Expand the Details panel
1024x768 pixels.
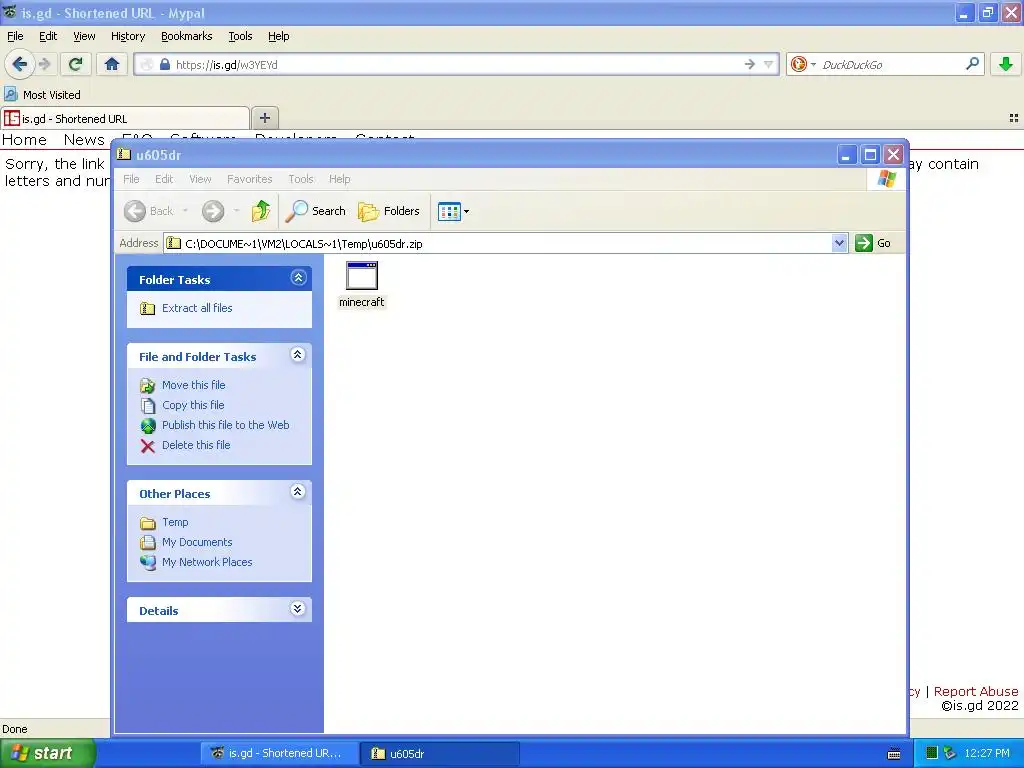(297, 609)
